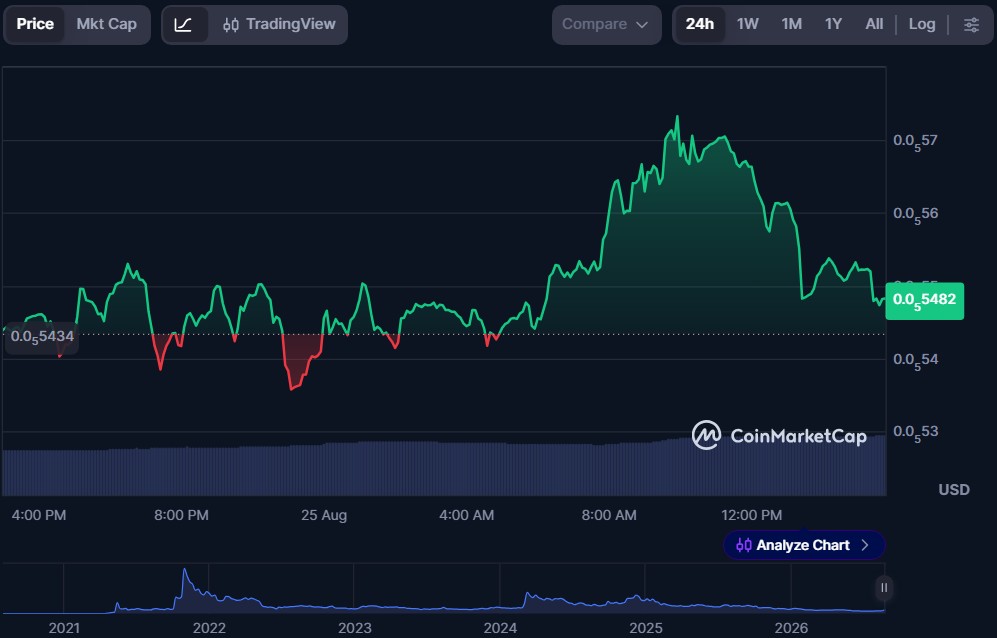The image size is (997, 638).
Task: Select the 1W time range
Action: click(748, 25)
